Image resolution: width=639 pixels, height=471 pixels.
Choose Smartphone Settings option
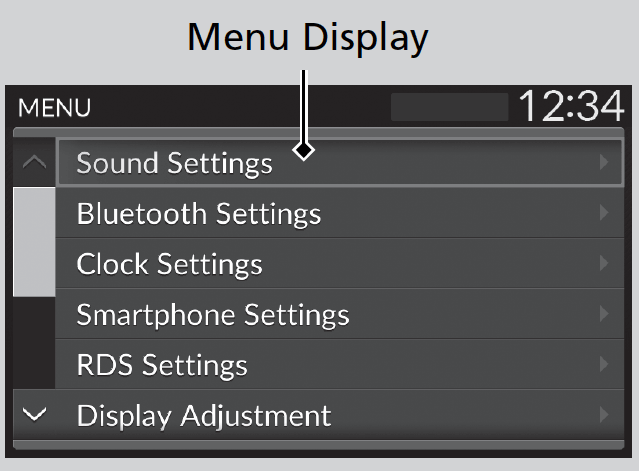213,315
